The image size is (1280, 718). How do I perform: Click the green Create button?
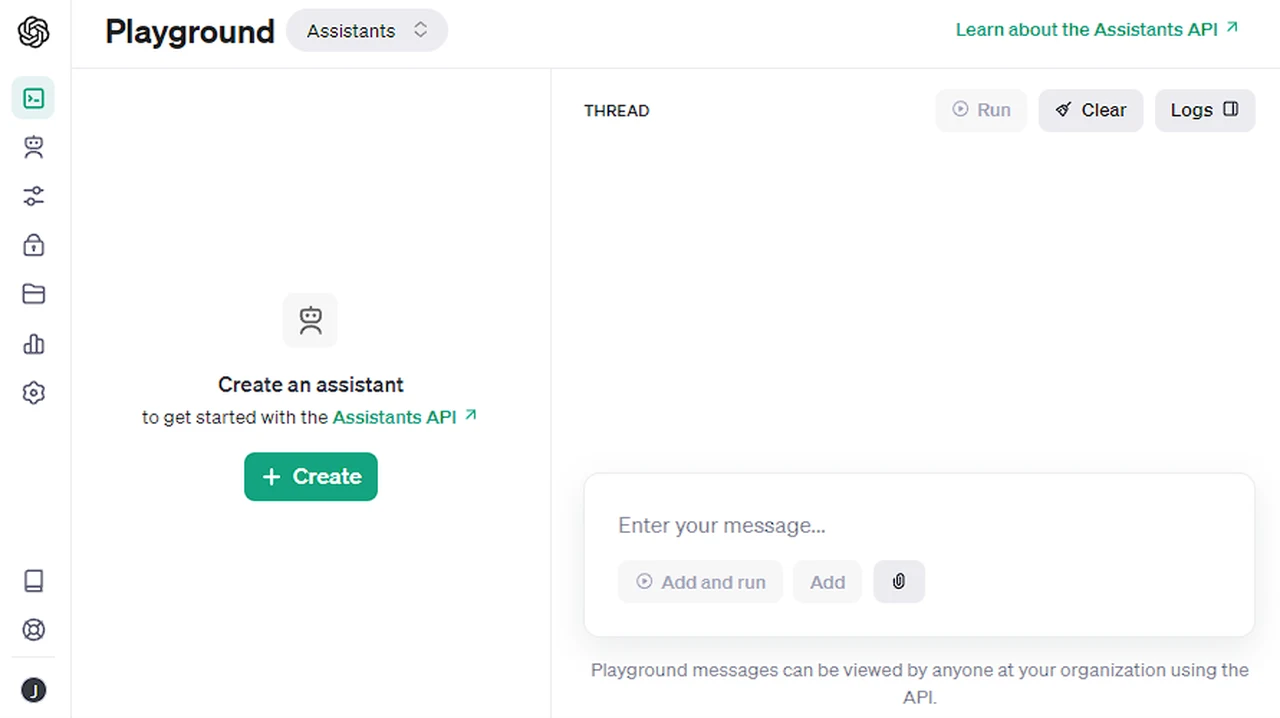tap(311, 477)
